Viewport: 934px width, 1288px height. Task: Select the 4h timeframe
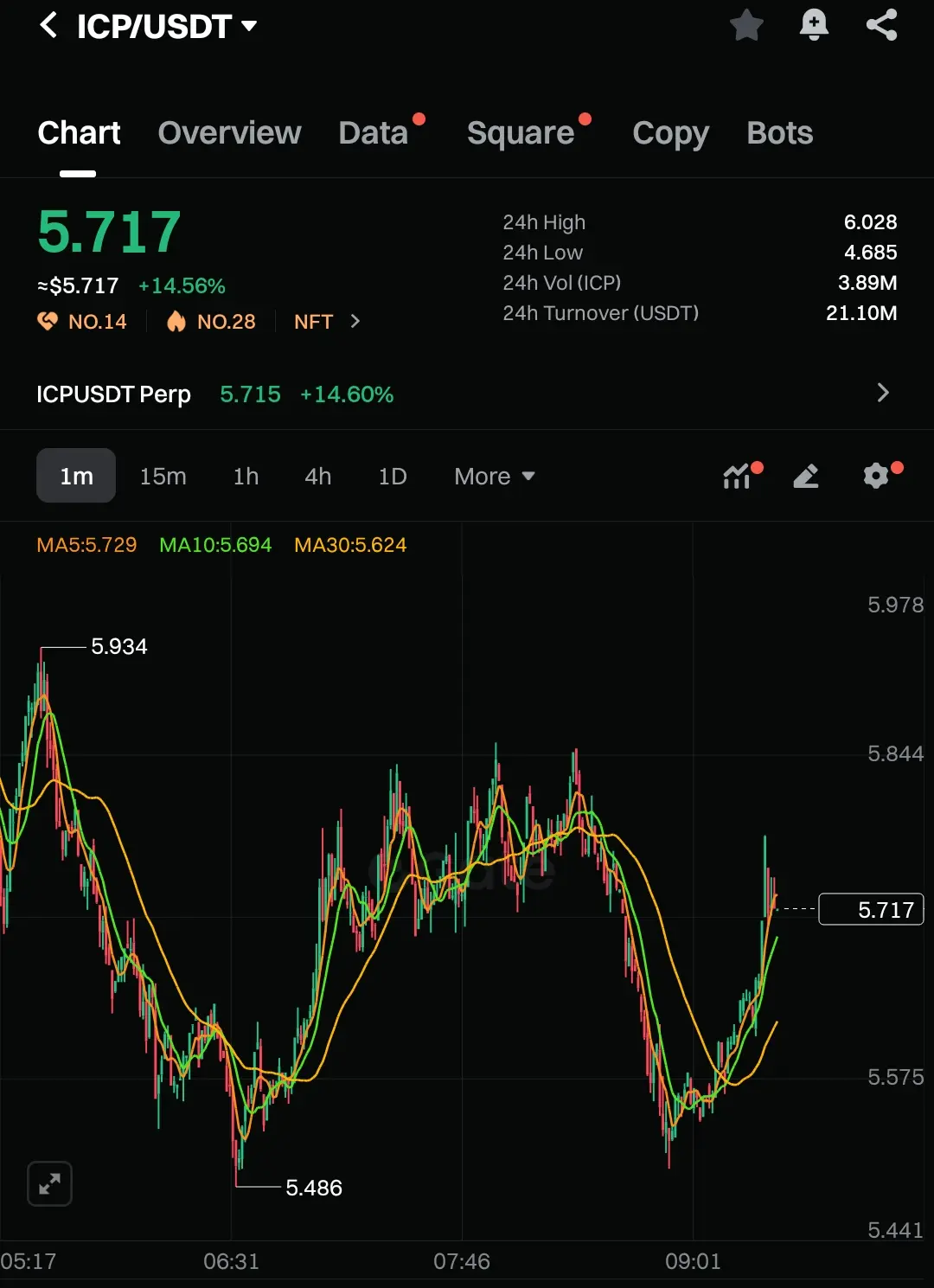click(317, 477)
